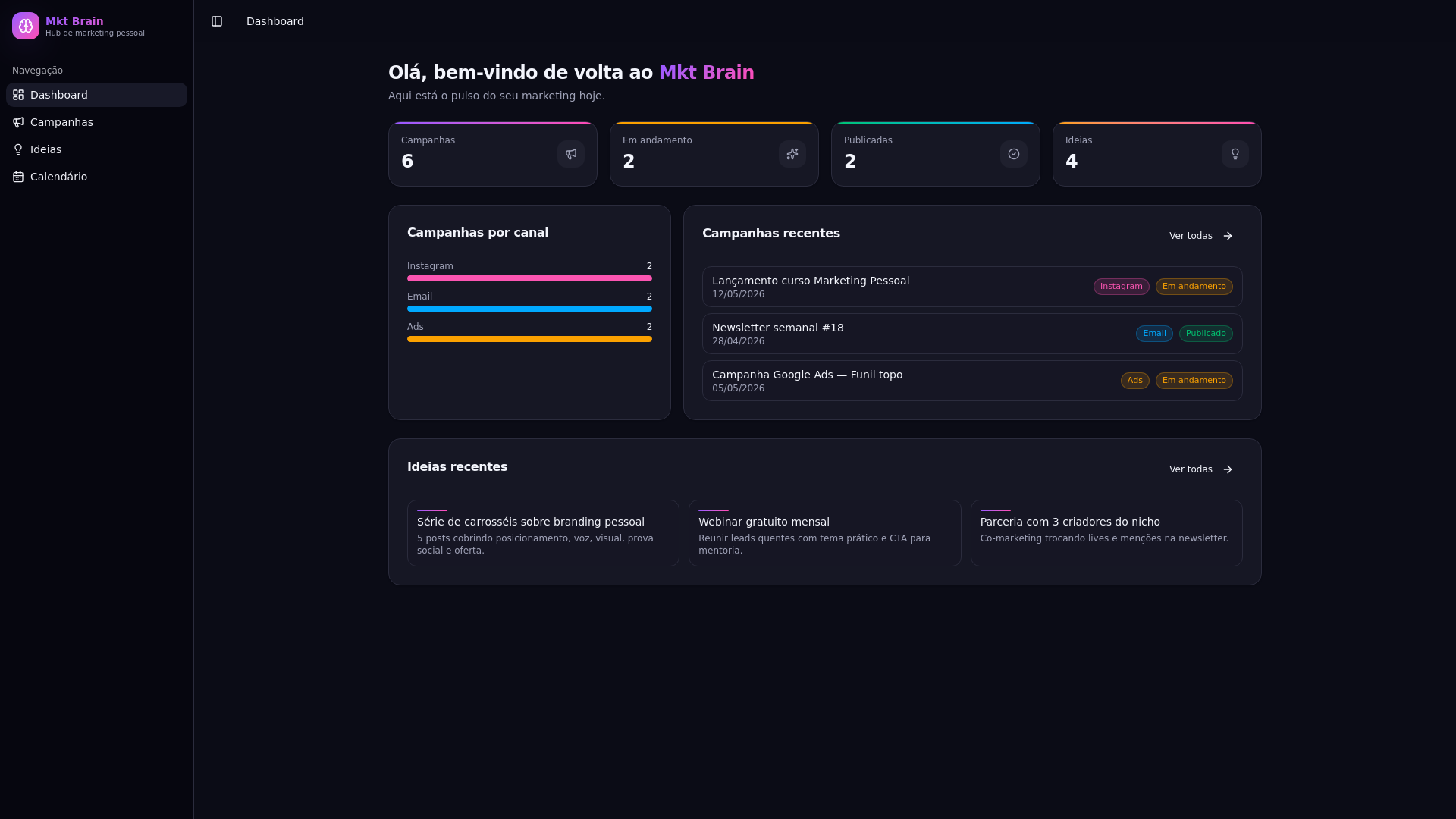Click the Instagram channel badge
Viewport: 1456px width, 819px height.
pyautogui.click(x=1121, y=287)
